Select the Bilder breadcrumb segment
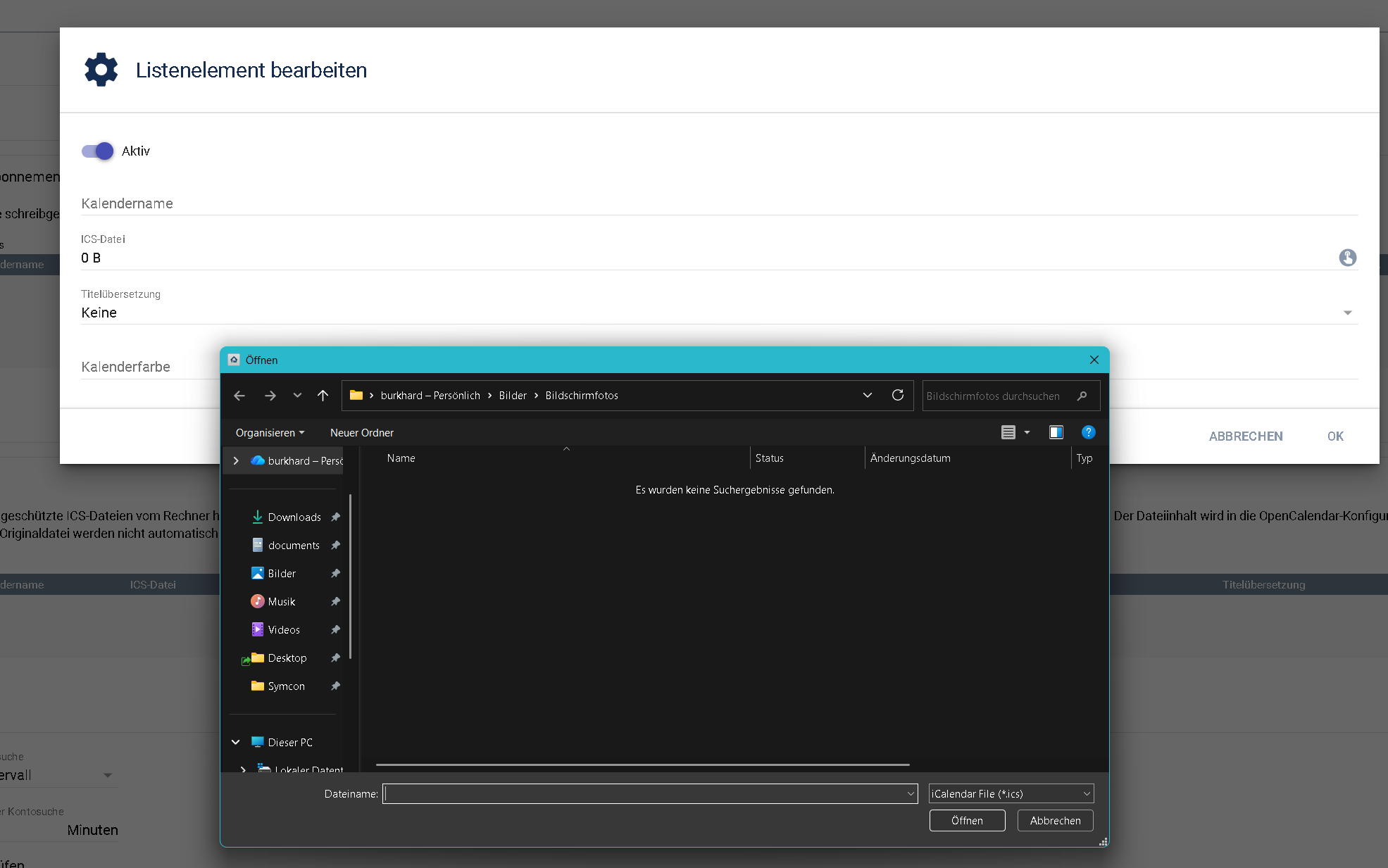The height and width of the screenshot is (868, 1388). coord(513,396)
